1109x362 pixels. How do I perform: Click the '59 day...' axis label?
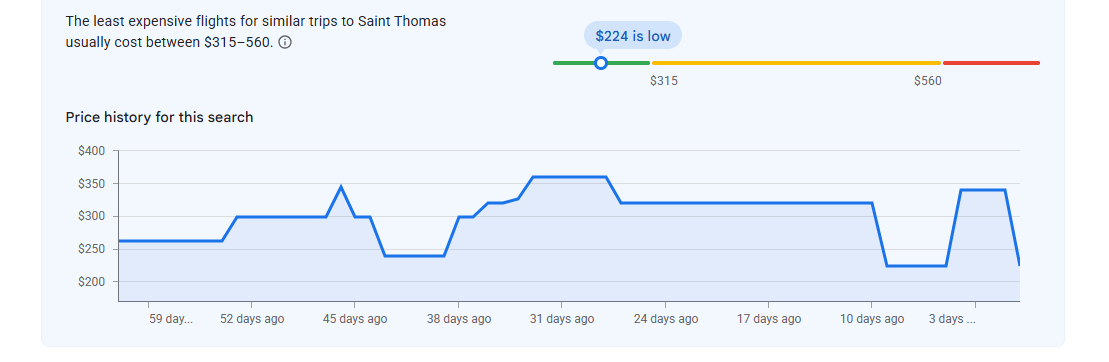point(171,319)
